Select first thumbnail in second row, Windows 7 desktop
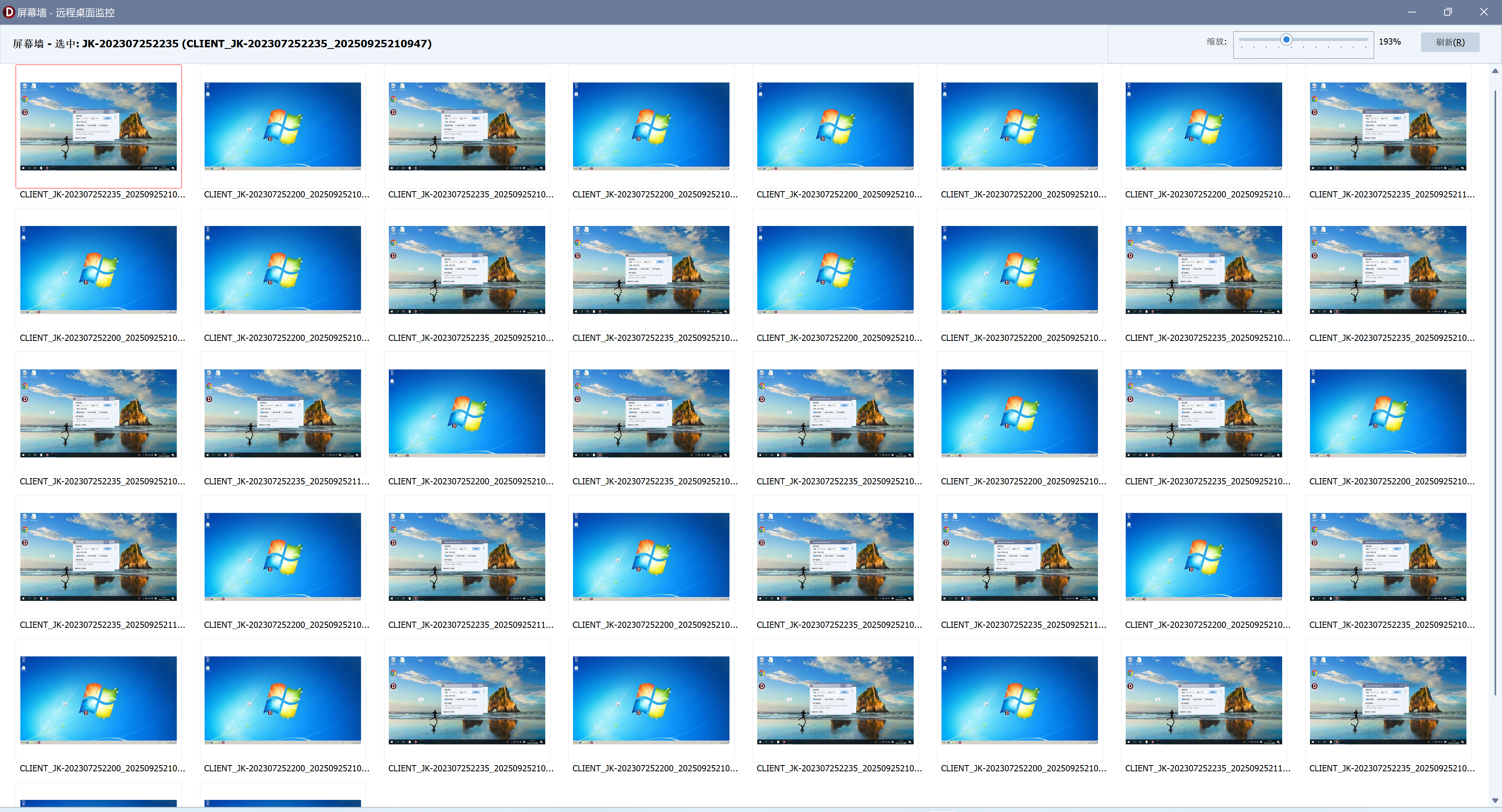This screenshot has height=812, width=1502. click(99, 269)
